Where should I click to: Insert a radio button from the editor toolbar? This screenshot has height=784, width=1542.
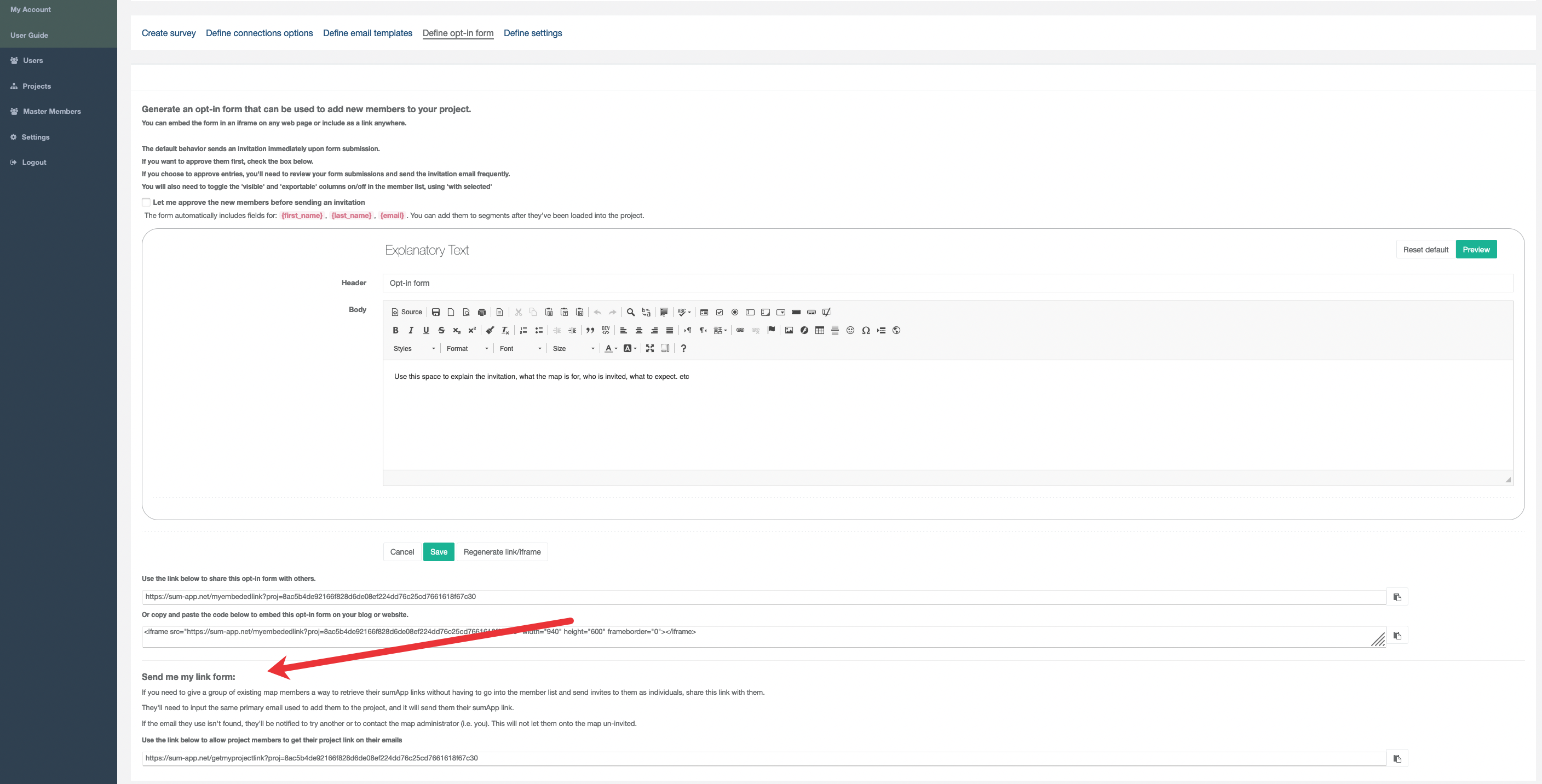(734, 312)
